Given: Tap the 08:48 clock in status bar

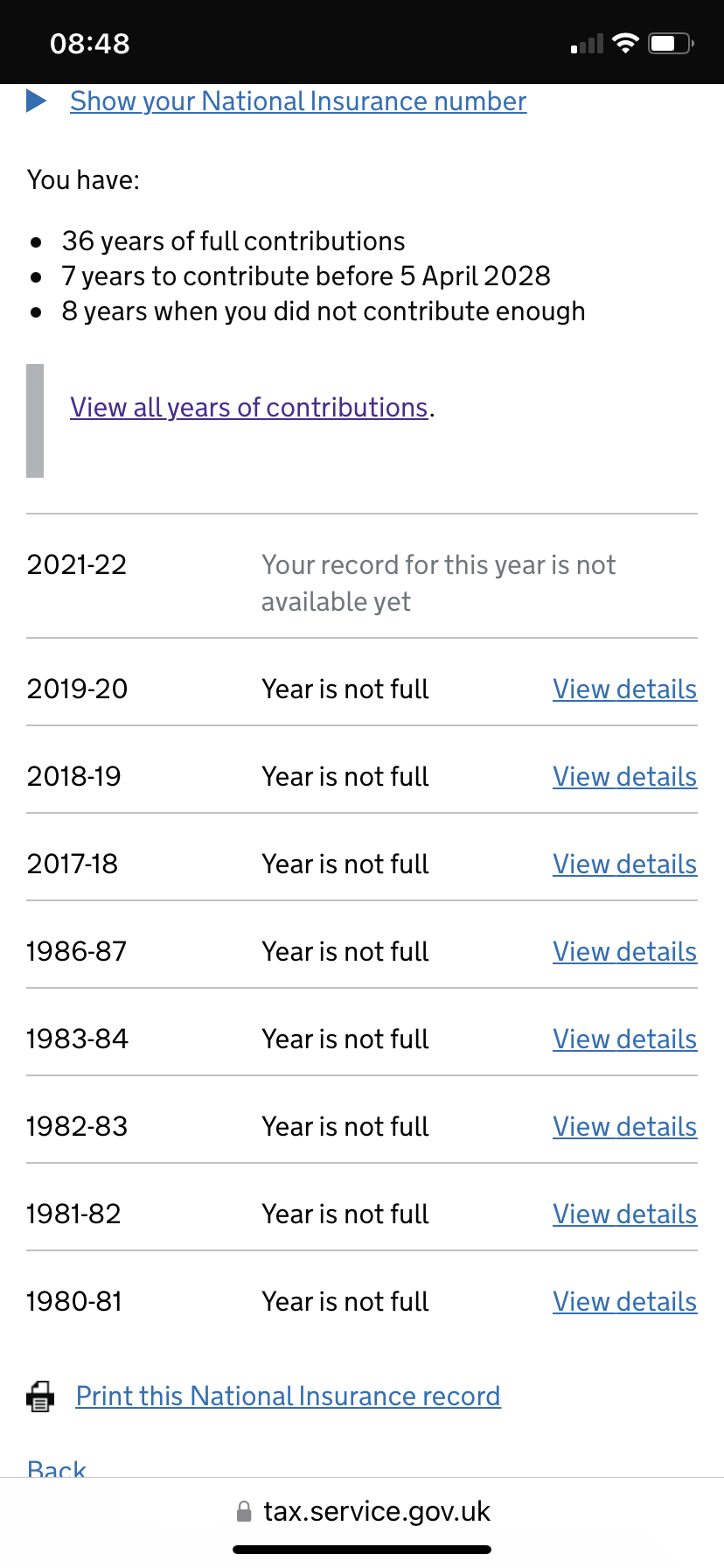Looking at the screenshot, I should pos(90,43).
